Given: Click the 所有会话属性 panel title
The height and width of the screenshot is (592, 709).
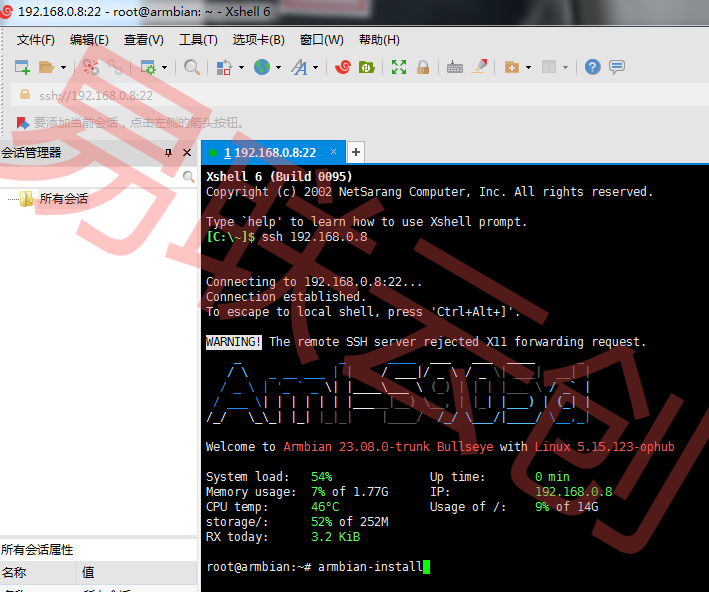Looking at the screenshot, I should tap(37, 550).
